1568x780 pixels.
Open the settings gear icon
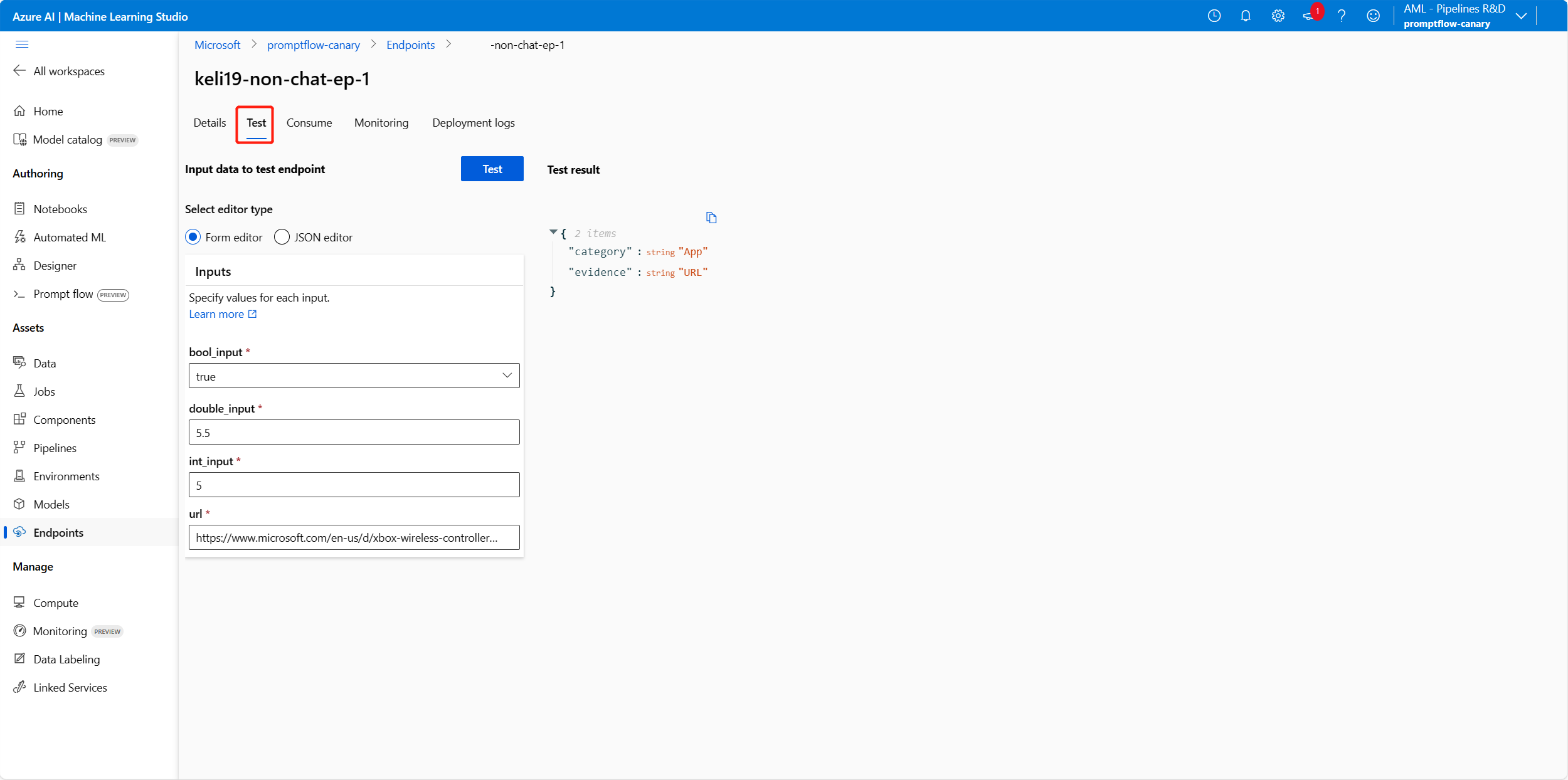(x=1278, y=16)
